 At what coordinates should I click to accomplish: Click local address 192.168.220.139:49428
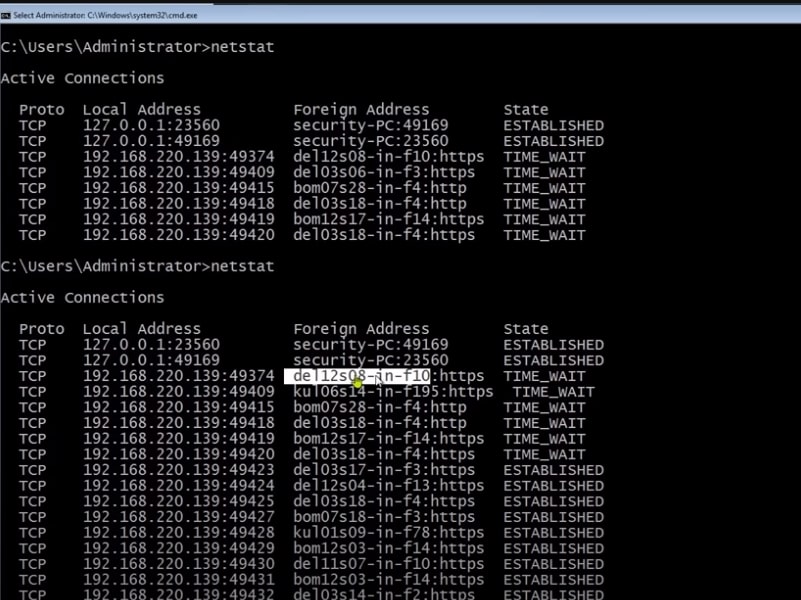point(178,533)
